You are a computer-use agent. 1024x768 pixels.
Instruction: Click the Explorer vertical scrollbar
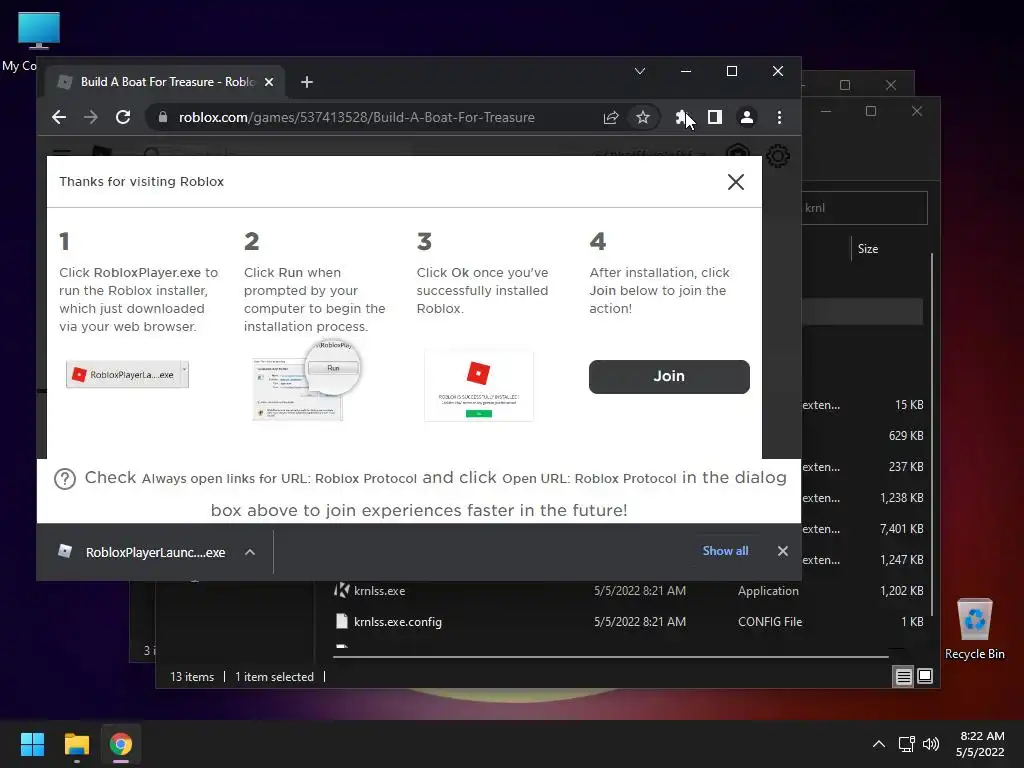pyautogui.click(x=932, y=434)
